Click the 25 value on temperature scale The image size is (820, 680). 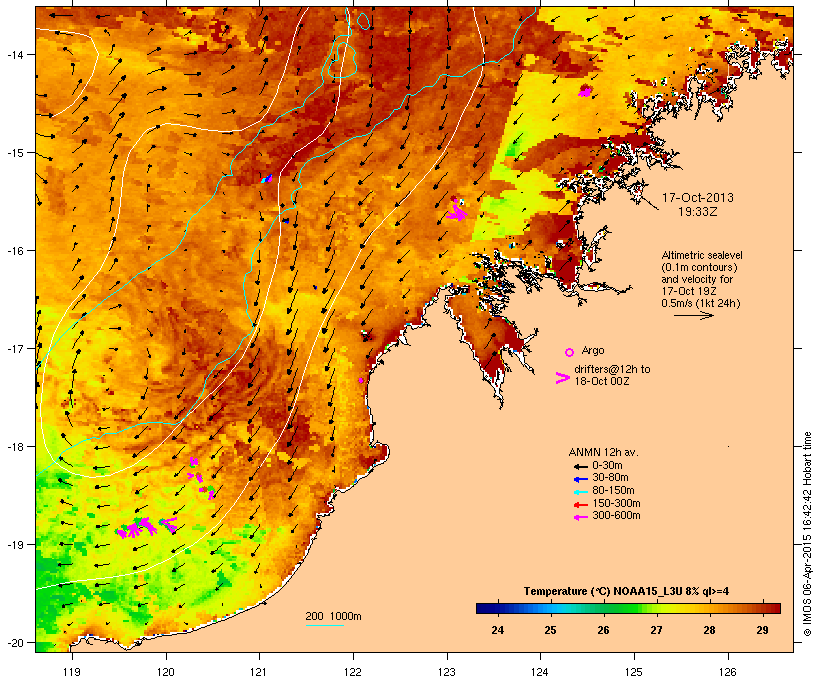[x=550, y=630]
